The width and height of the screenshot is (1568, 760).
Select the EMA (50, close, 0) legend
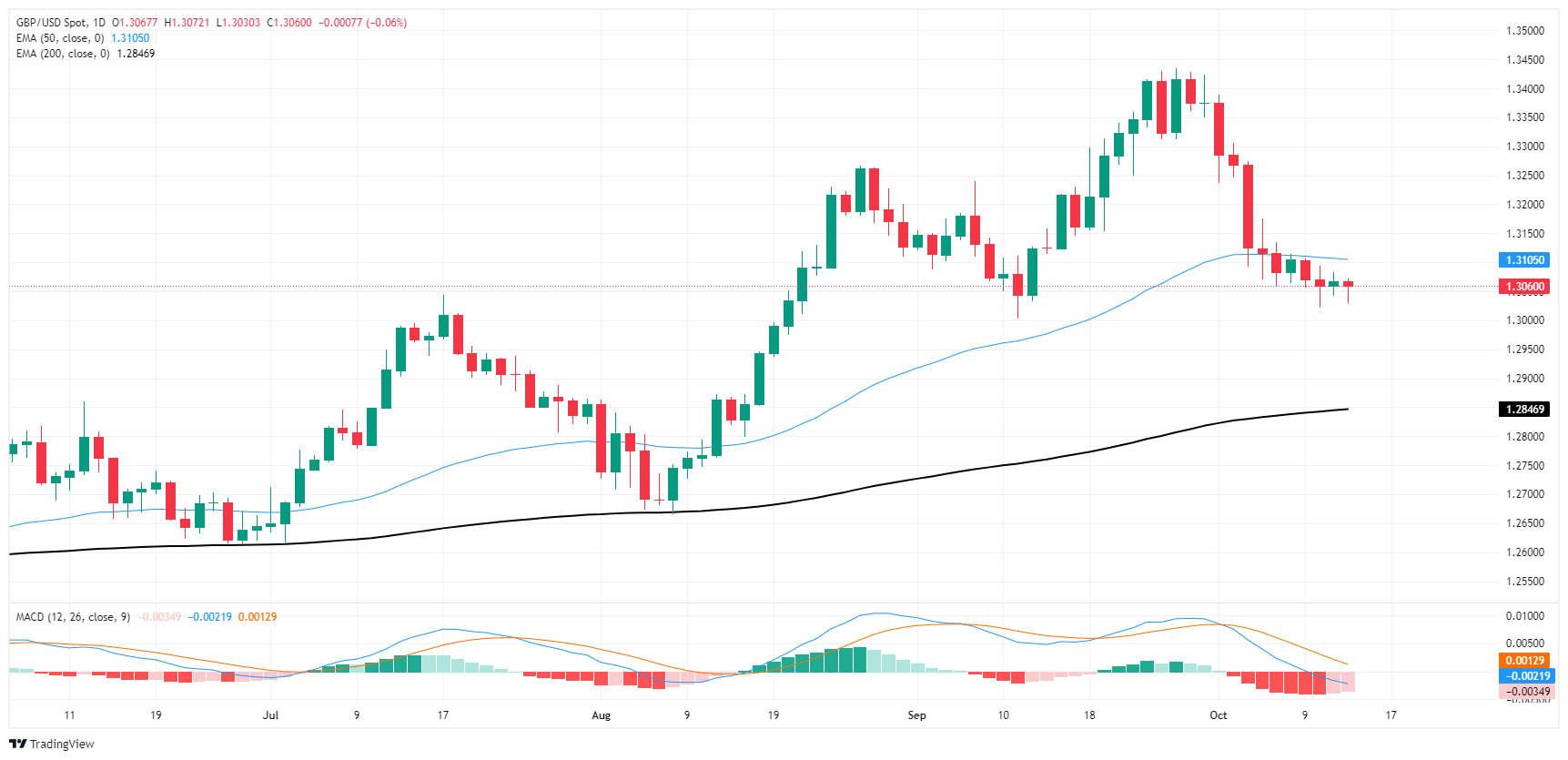(x=60, y=38)
